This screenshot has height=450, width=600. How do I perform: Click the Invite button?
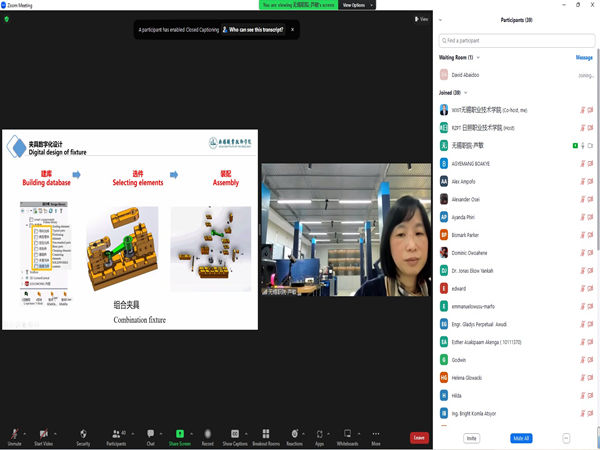pyautogui.click(x=471, y=438)
